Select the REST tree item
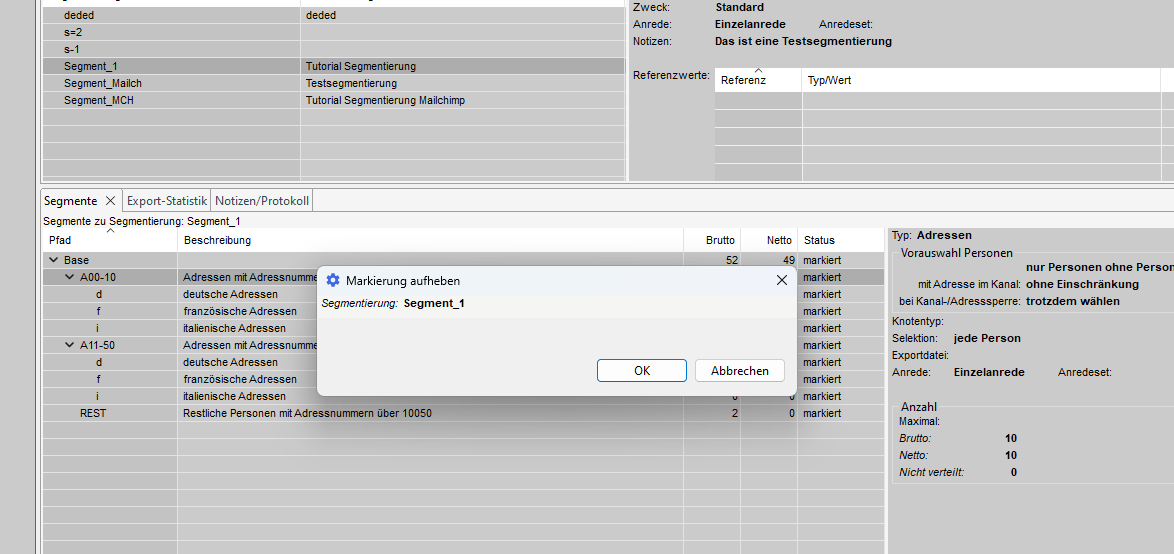Viewport: 1174px width, 554px height. [93, 413]
